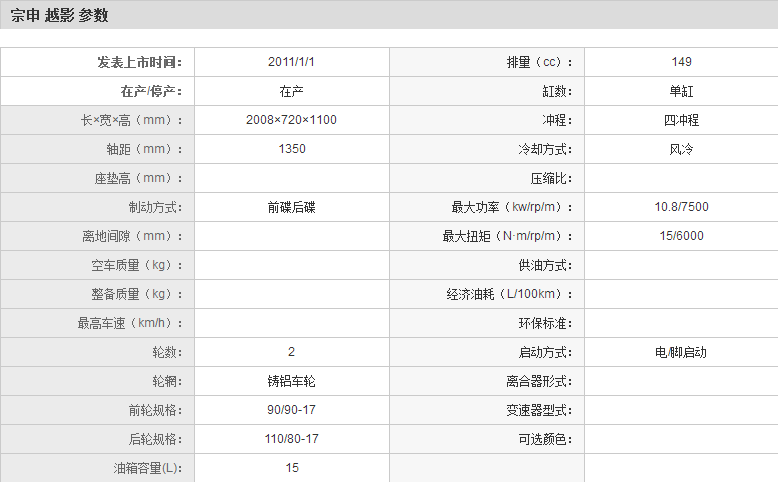Click the 前碟后碟 brake type value

click(x=291, y=207)
